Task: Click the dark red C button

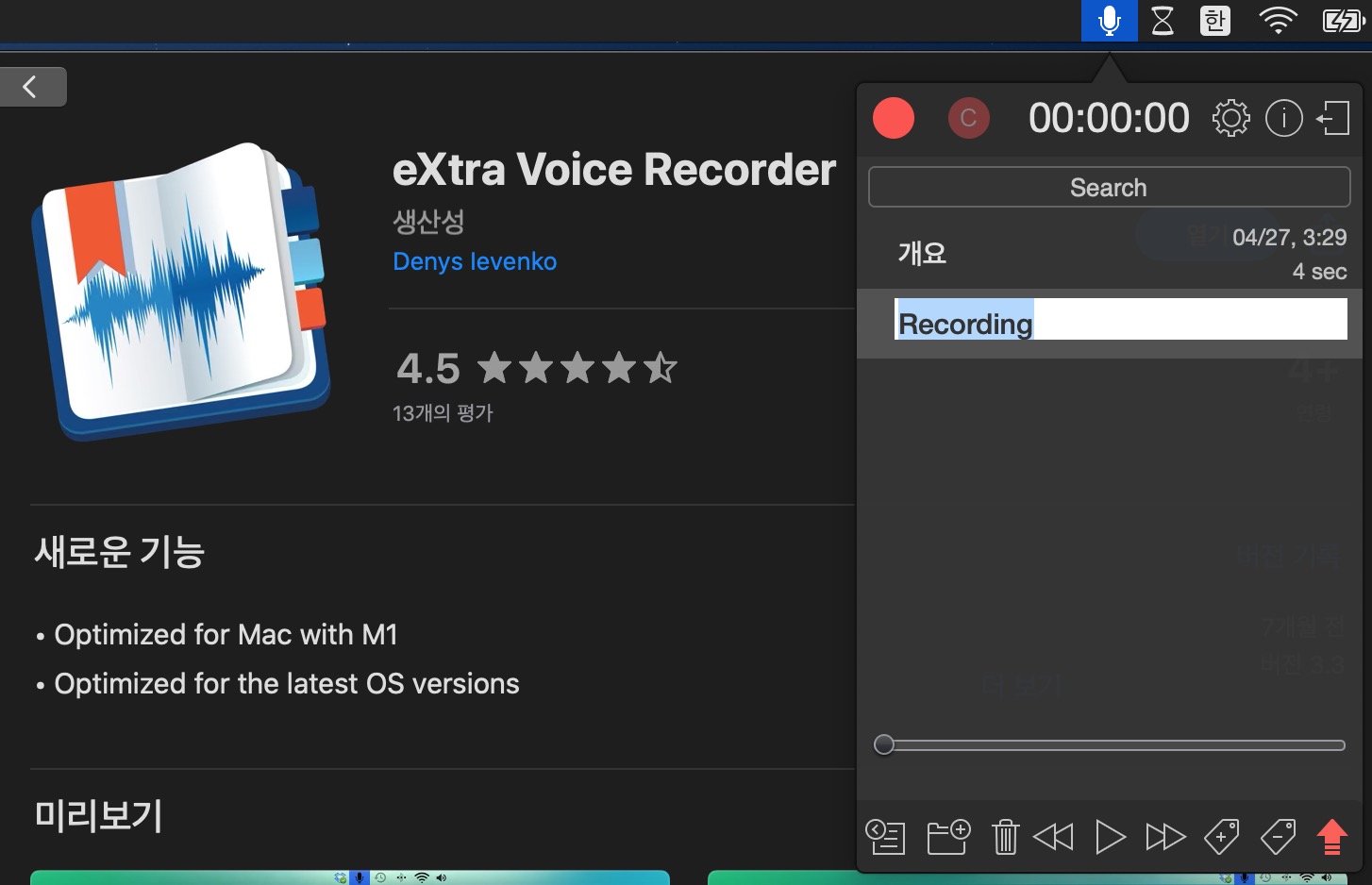Action: pyautogui.click(x=968, y=119)
